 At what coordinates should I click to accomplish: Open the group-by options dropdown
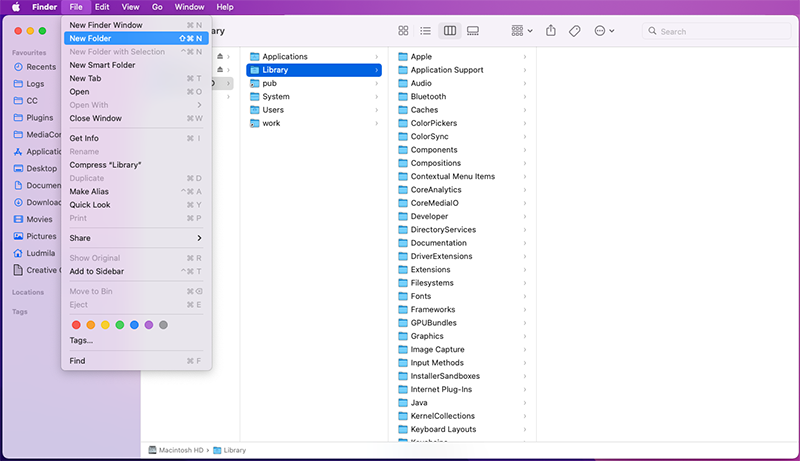[522, 31]
